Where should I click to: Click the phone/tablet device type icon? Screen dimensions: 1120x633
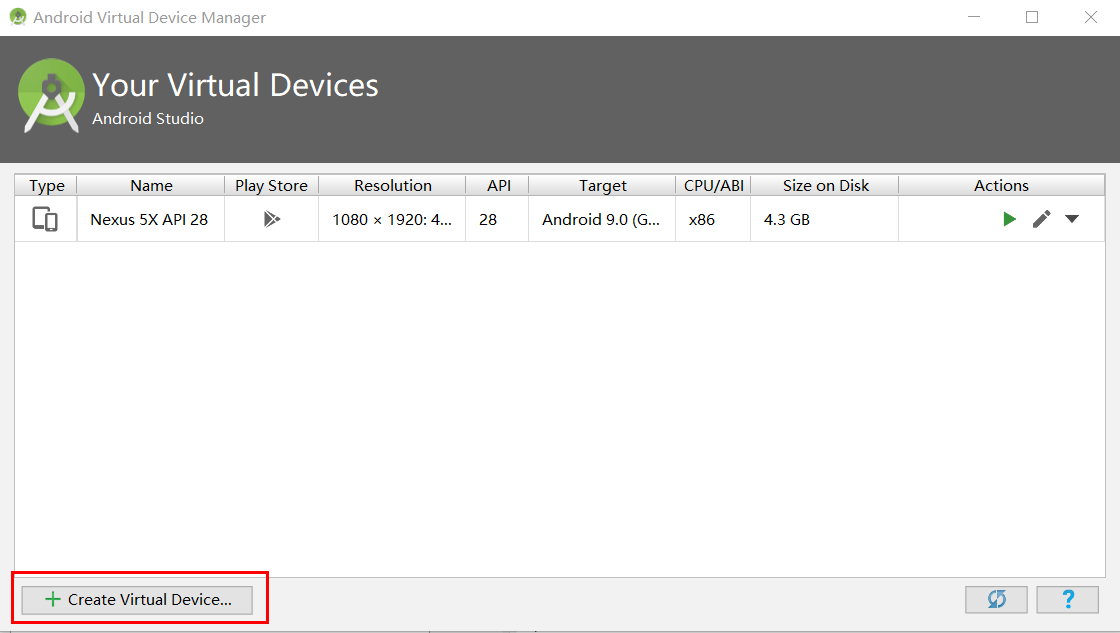coord(45,219)
